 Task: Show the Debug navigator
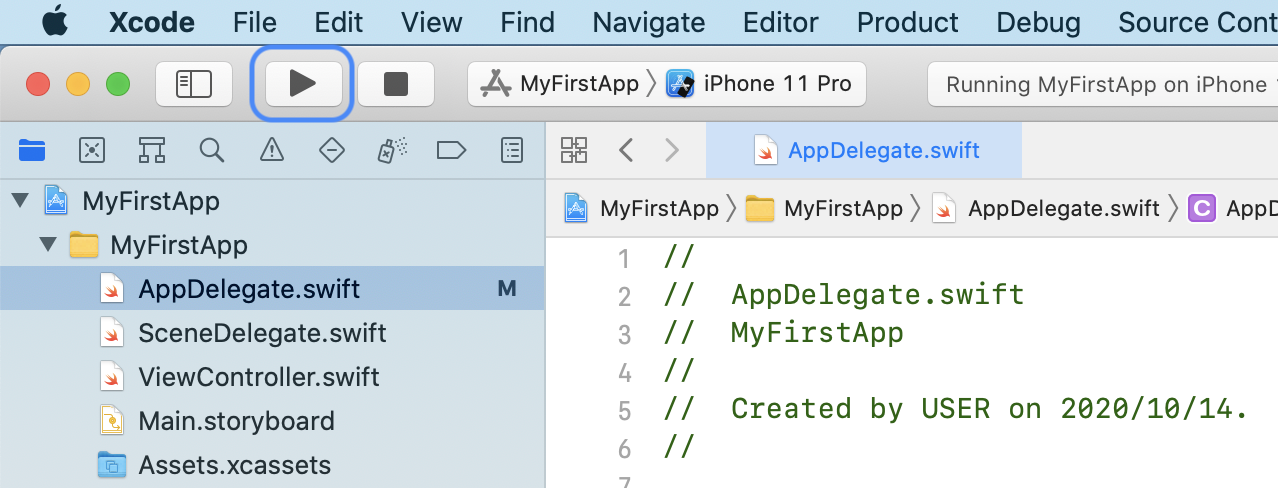coord(391,151)
